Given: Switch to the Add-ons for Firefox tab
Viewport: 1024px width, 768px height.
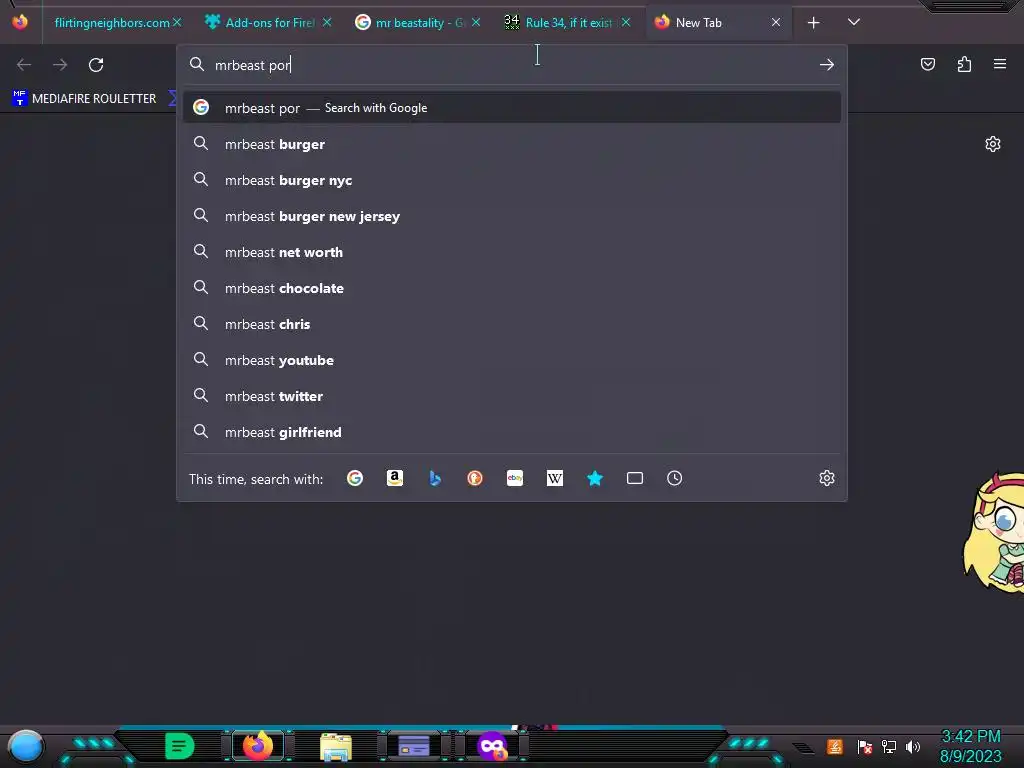Looking at the screenshot, I should (x=269, y=23).
